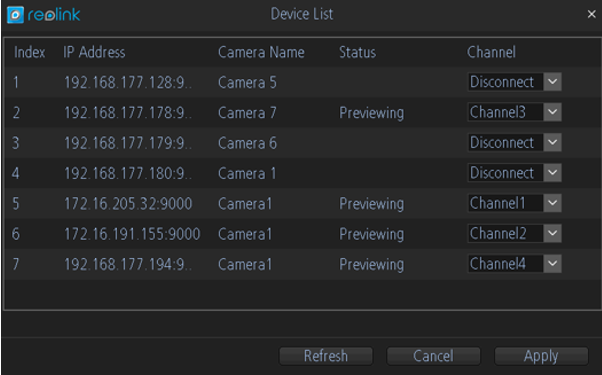Cancel the device list changes
Viewport: 602px width, 375px height.
tap(433, 356)
